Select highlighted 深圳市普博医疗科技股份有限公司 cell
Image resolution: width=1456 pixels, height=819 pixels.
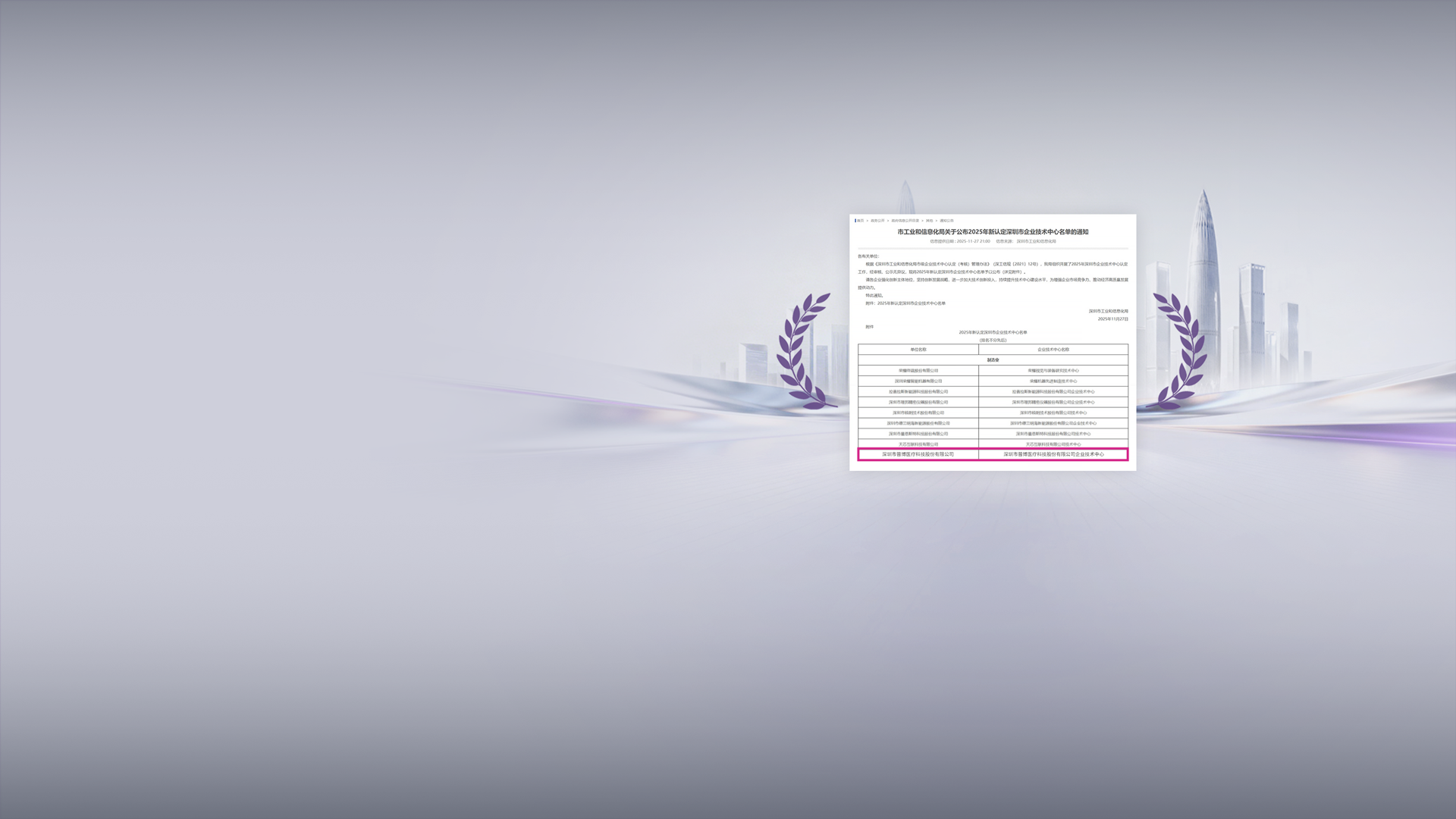(x=918, y=454)
